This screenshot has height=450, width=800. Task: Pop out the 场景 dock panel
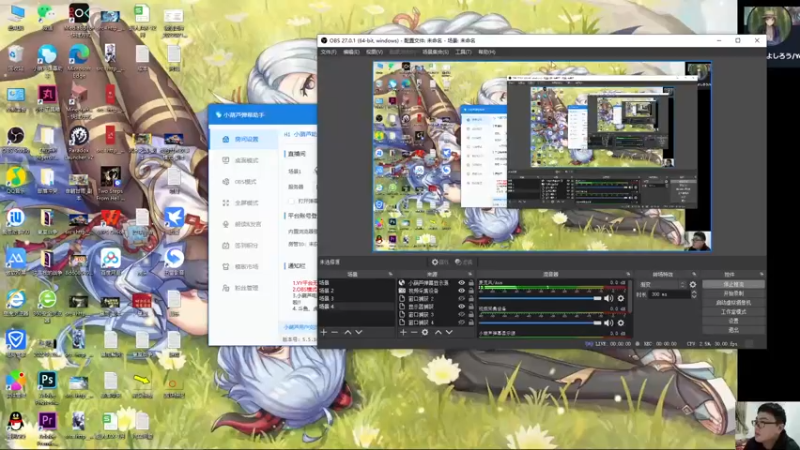[x=390, y=274]
